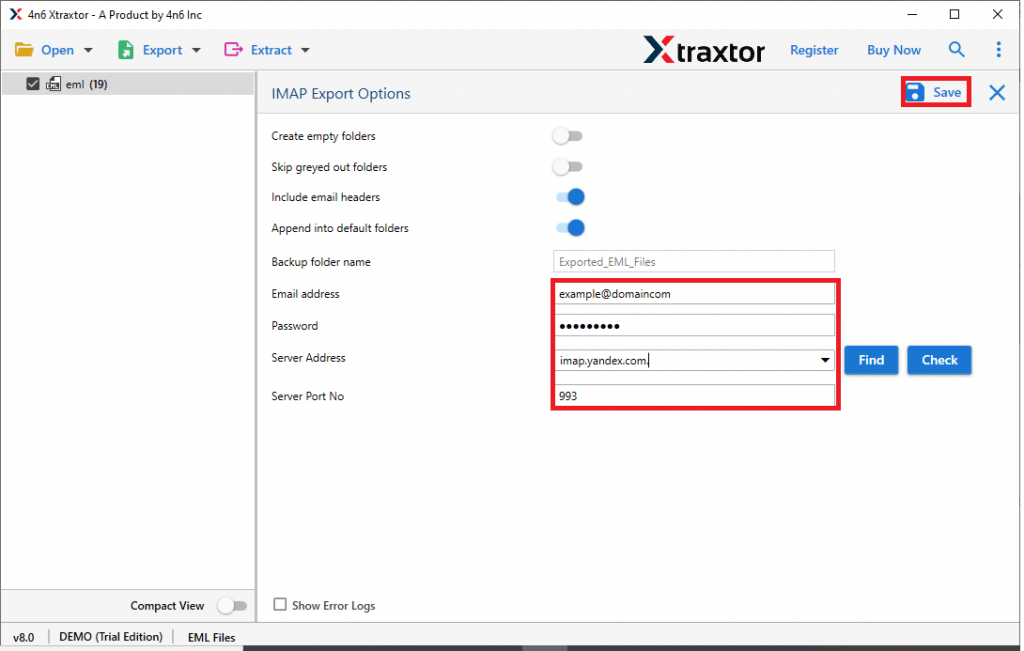1024x651 pixels.
Task: Disable the Include email headers toggle
Action: coord(570,198)
